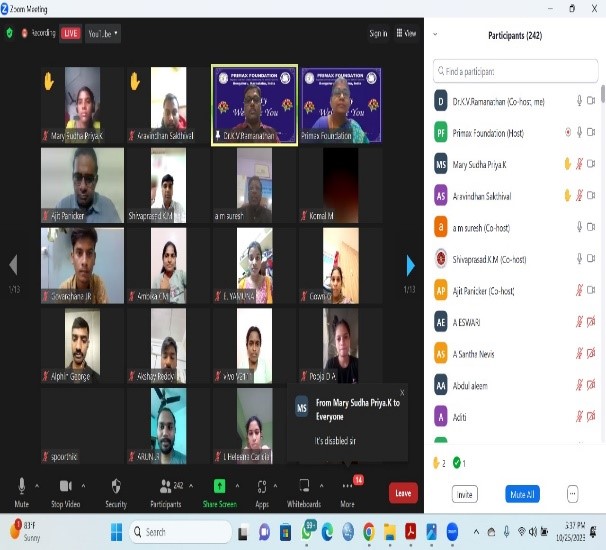Image resolution: width=606 pixels, height=550 pixels.
Task: Open Google Chrome from the taskbar
Action: 369,532
